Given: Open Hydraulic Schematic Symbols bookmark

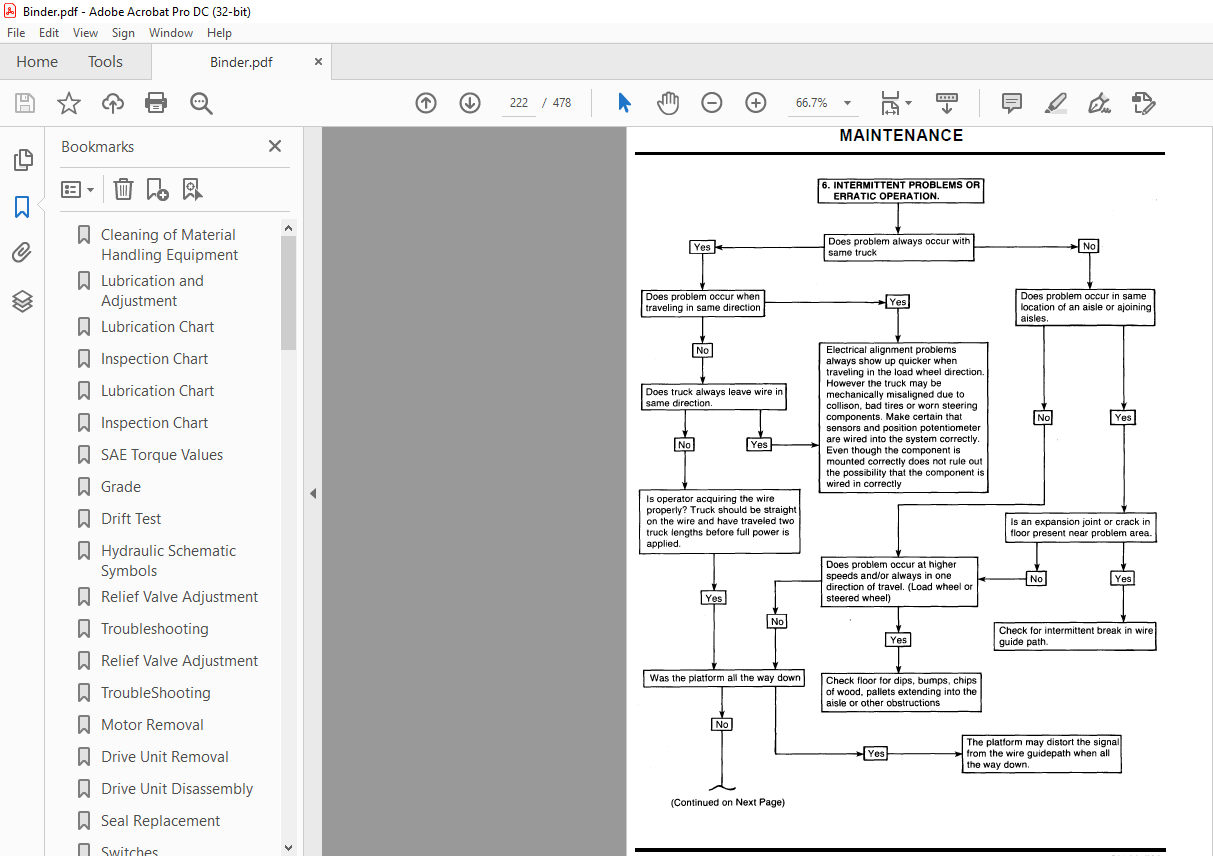Looking at the screenshot, I should [168, 560].
